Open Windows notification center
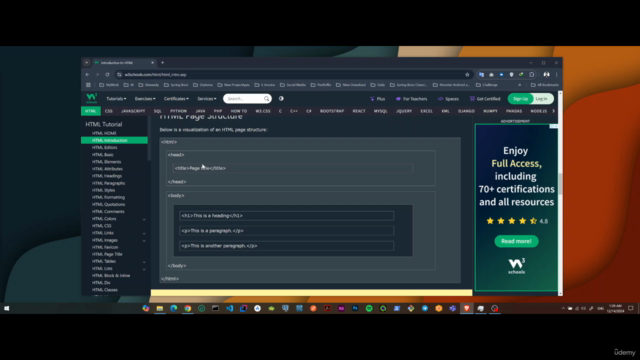Screen dimensions: 640x360 [631, 309]
